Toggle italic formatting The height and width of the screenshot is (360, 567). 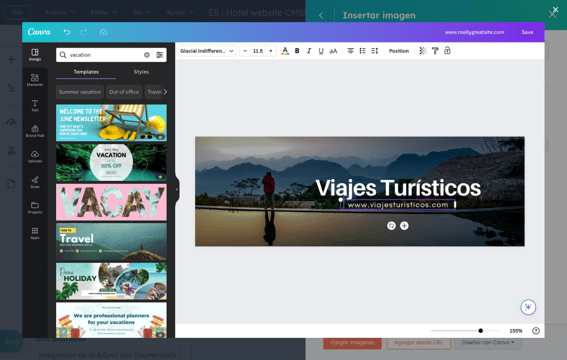309,51
